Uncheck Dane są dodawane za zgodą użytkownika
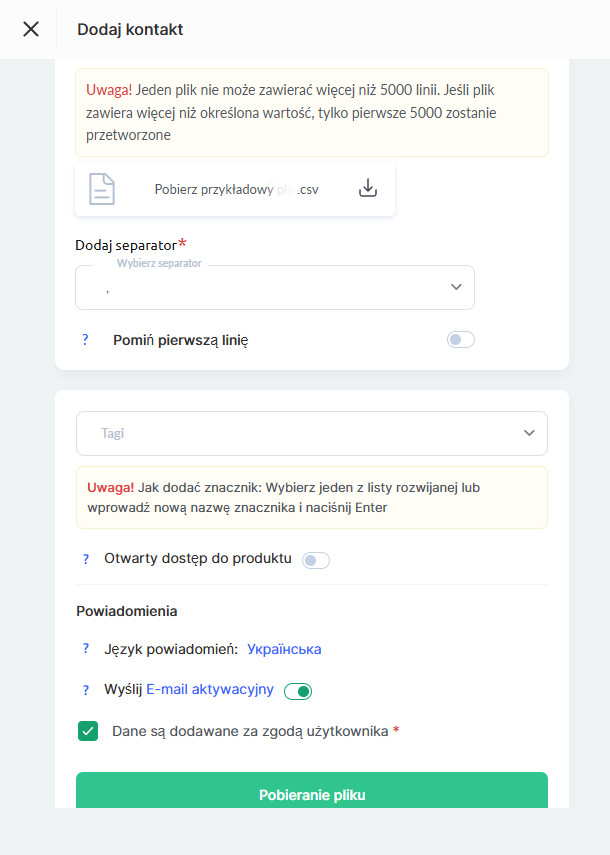Screen dimensions: 610x855 (88, 731)
